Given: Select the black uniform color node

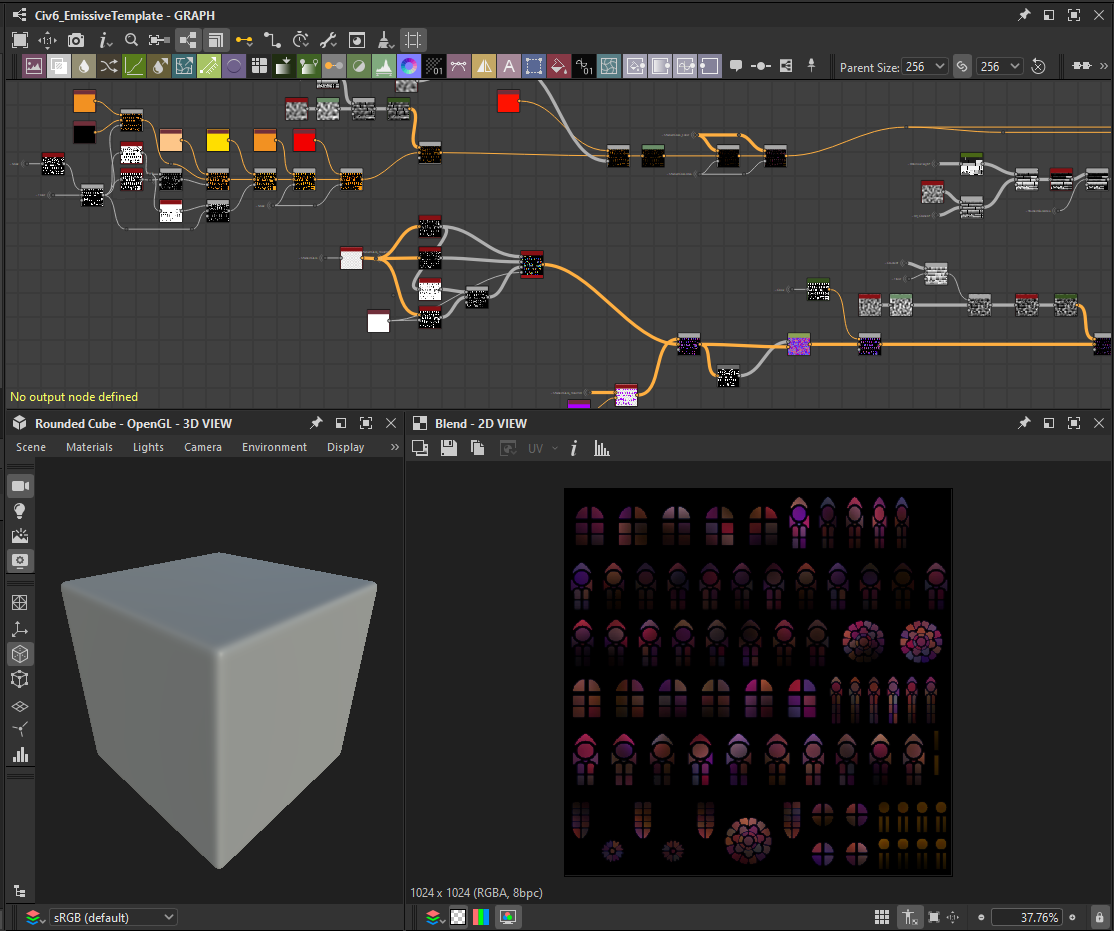Looking at the screenshot, I should [85, 132].
